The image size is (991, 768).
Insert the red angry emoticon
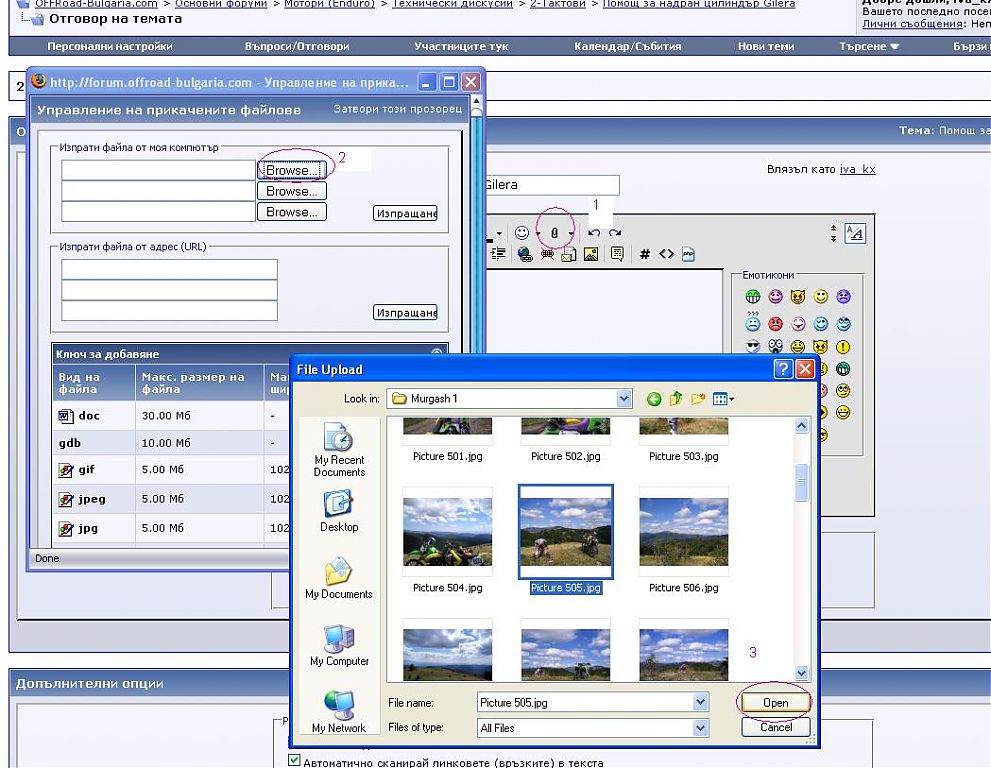(x=775, y=324)
